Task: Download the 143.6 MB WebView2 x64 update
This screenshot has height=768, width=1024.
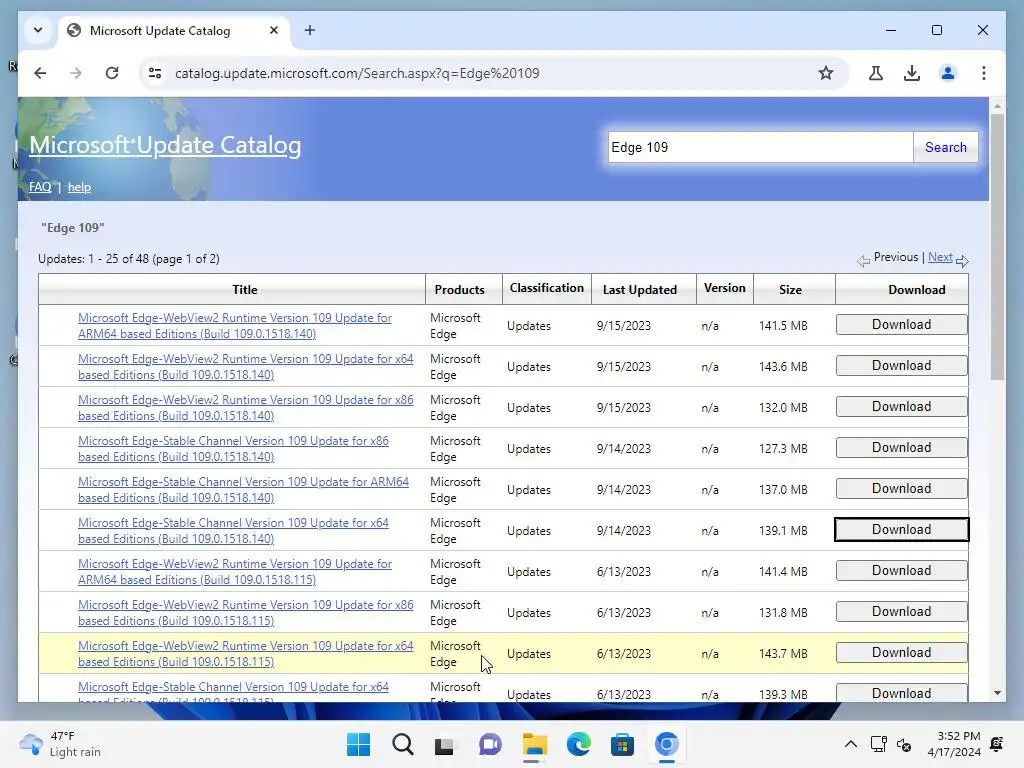Action: coord(901,366)
